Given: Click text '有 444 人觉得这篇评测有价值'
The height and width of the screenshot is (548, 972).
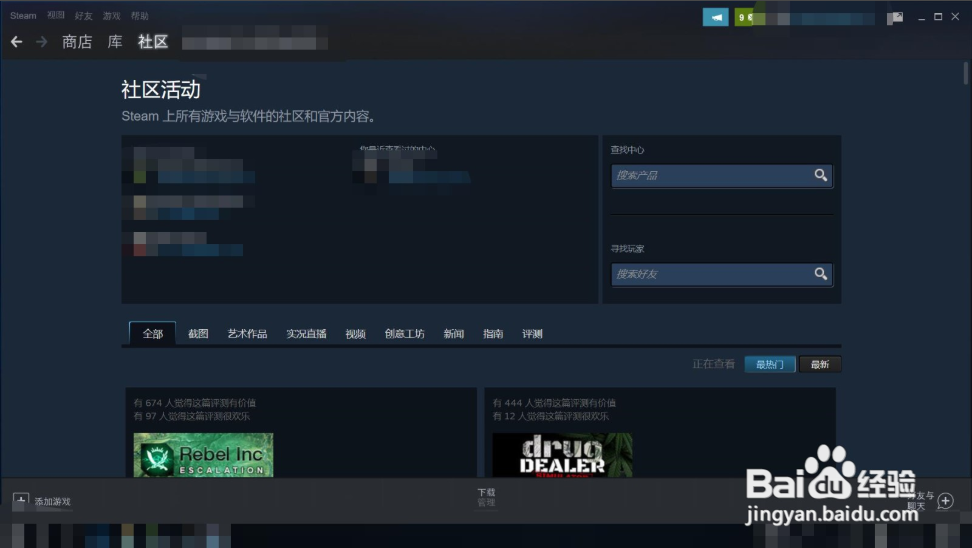Looking at the screenshot, I should pyautogui.click(x=554, y=403).
